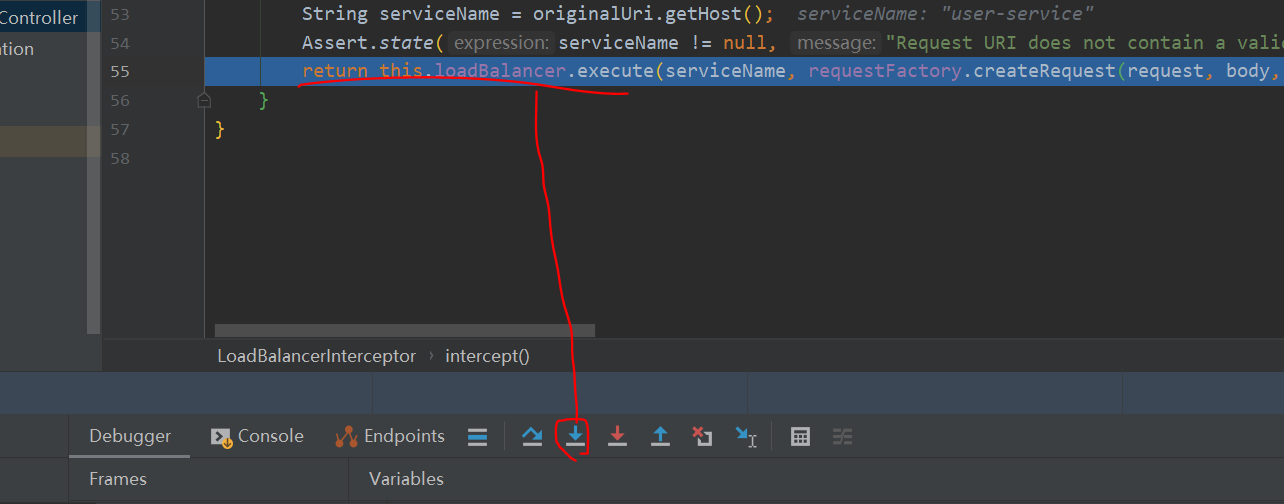This screenshot has width=1284, height=504.
Task: Open the Endpoints tab
Action: (x=390, y=436)
